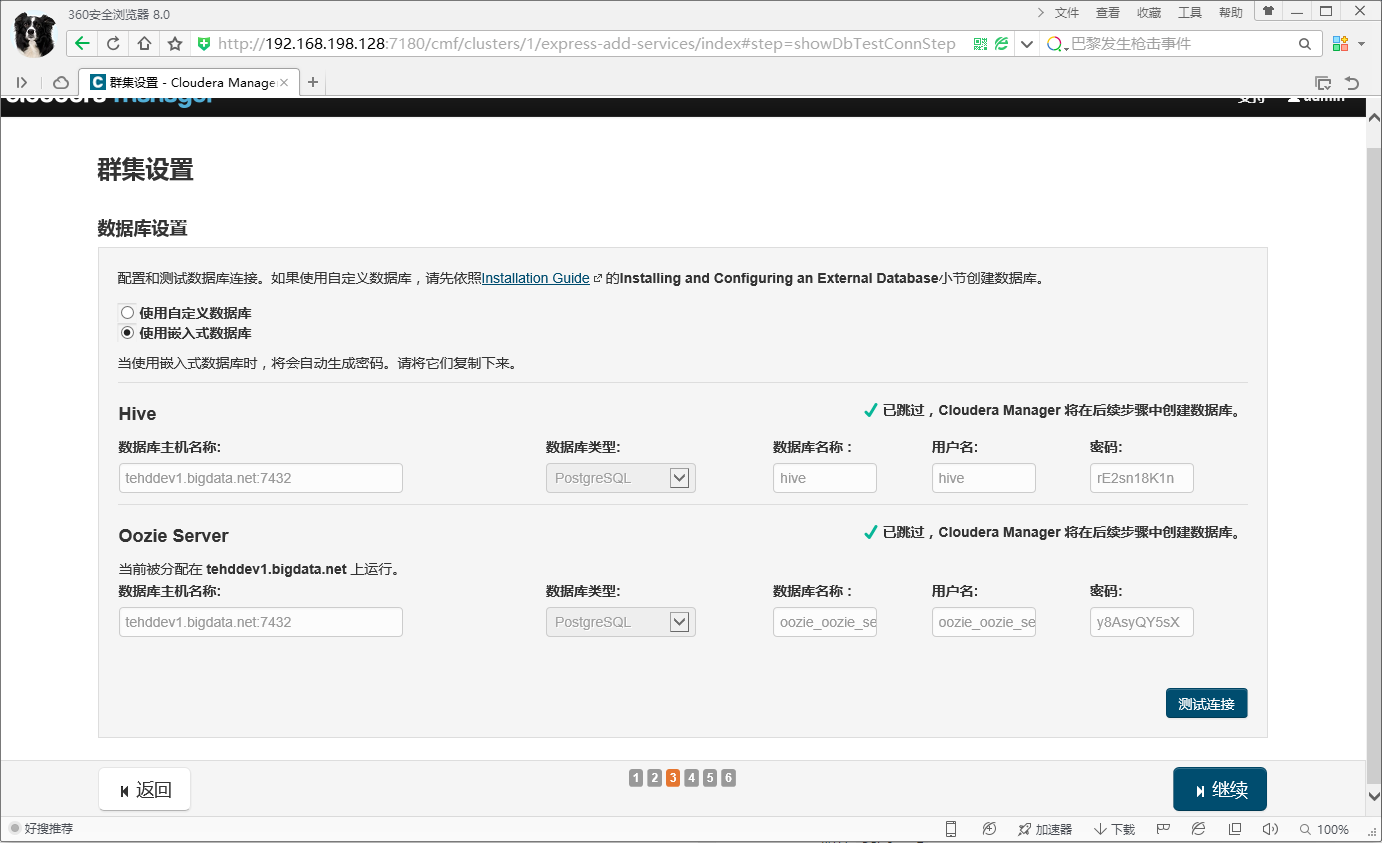
Task: Bookmark this page with the star icon
Action: (x=175, y=44)
